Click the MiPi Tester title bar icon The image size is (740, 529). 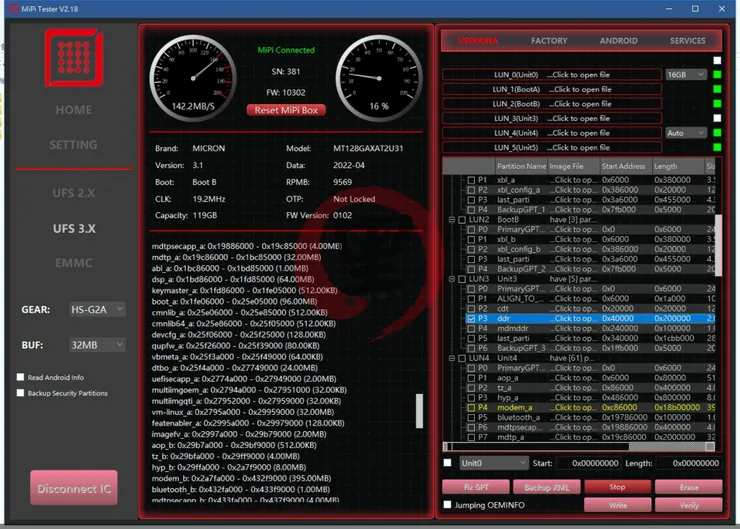[x=14, y=8]
